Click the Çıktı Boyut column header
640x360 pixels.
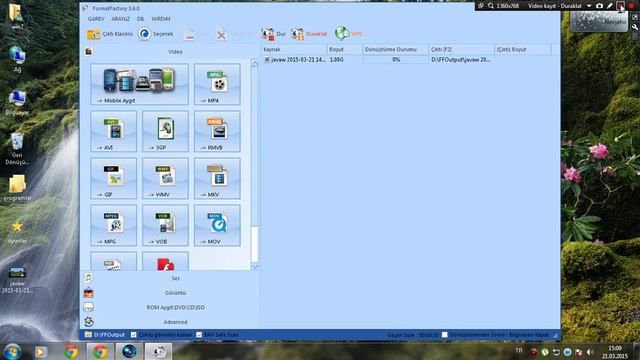tap(523, 49)
